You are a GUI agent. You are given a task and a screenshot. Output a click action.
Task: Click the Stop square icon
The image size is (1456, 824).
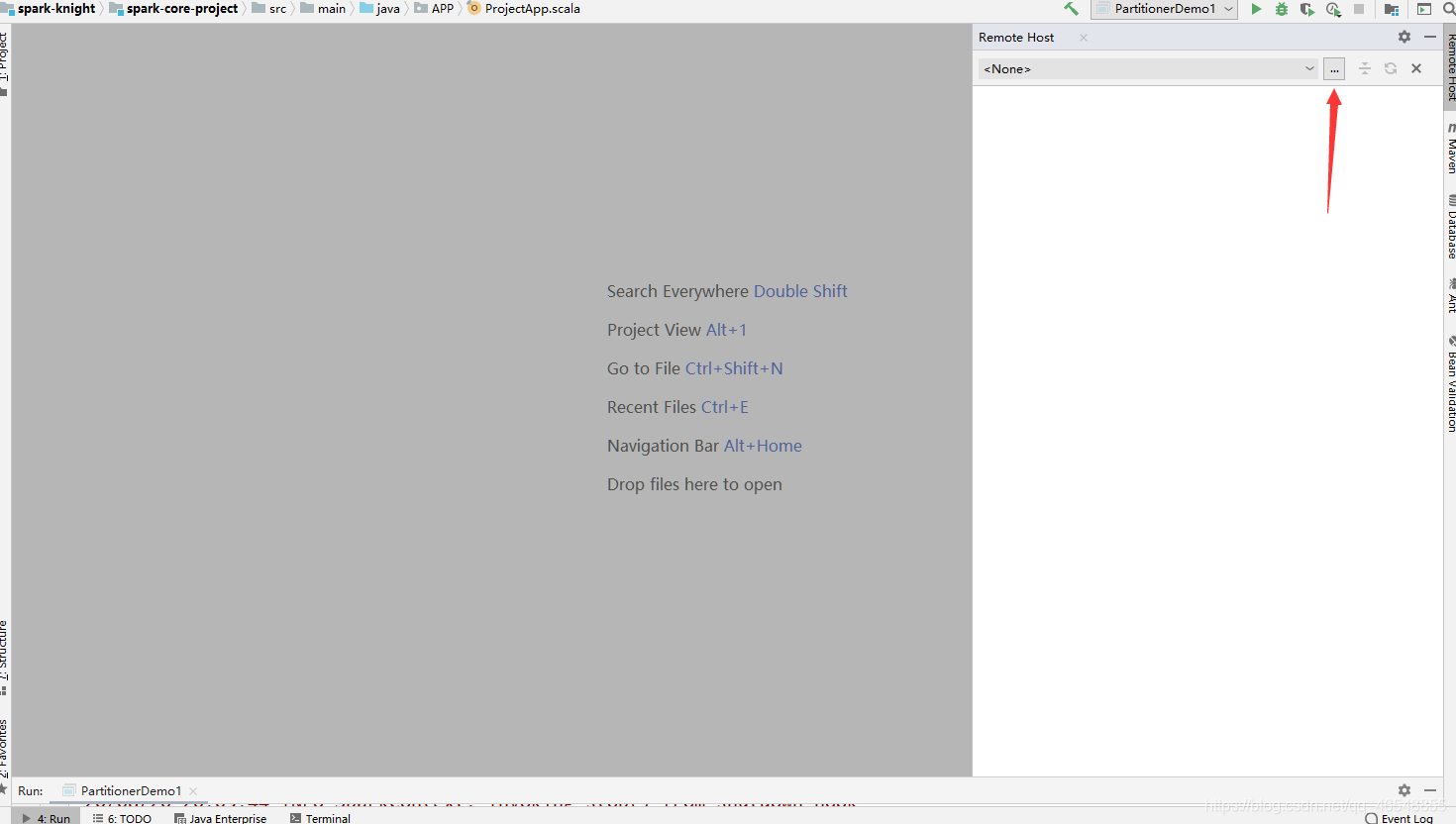coord(1359,9)
